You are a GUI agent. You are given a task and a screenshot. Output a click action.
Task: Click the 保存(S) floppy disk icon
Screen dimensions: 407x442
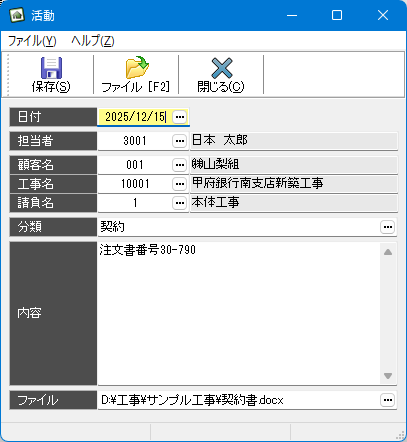click(51, 68)
